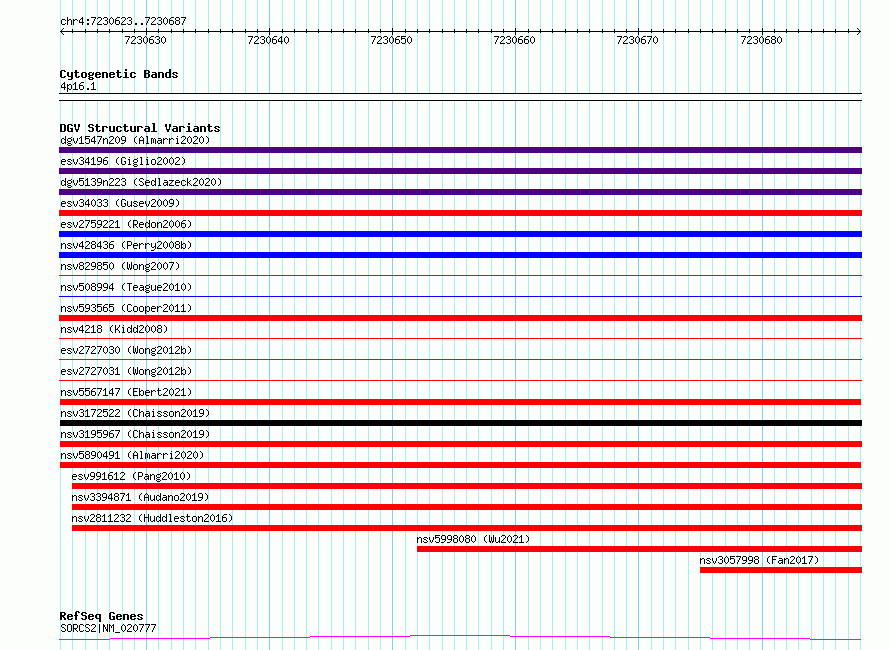Click esv2727031 (Wong2012b) variant label
Image resolution: width=890 pixels, height=650 pixels.
[126, 371]
